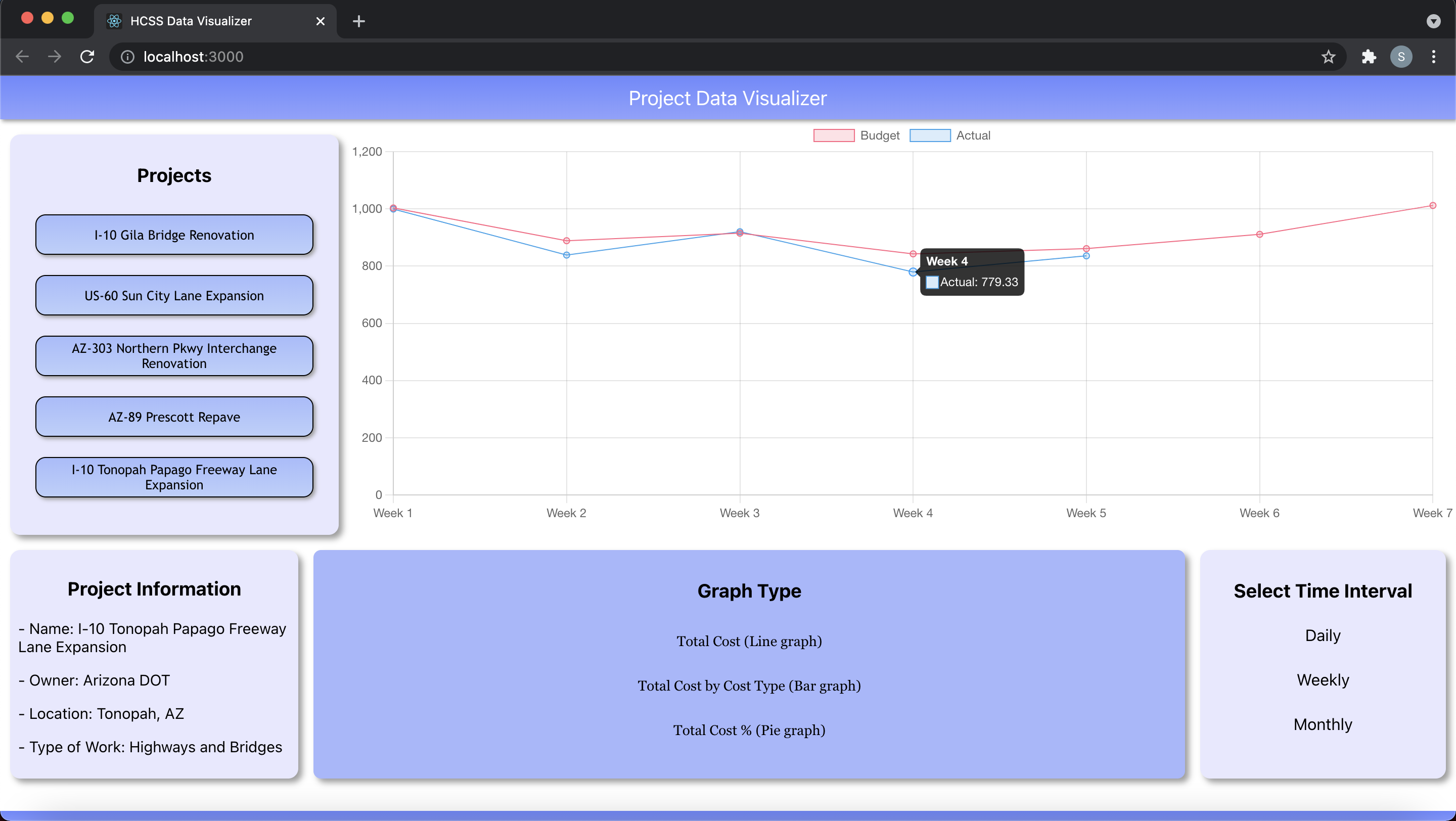Reload the localhost page
Viewport: 1456px width, 821px height.
pos(87,57)
